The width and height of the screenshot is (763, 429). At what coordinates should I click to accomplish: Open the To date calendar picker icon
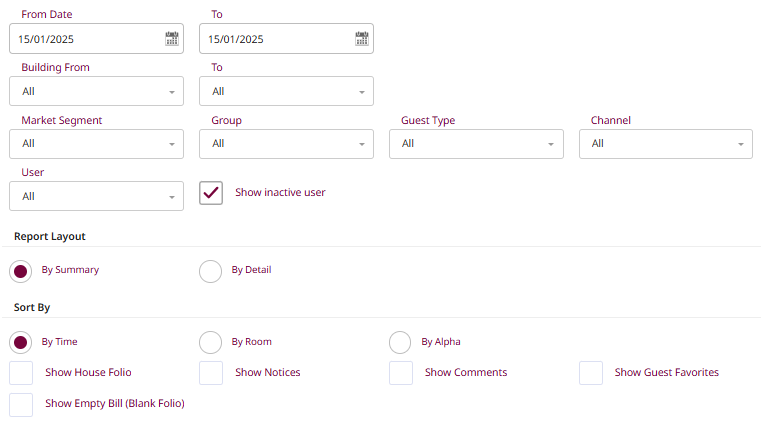tap(361, 39)
